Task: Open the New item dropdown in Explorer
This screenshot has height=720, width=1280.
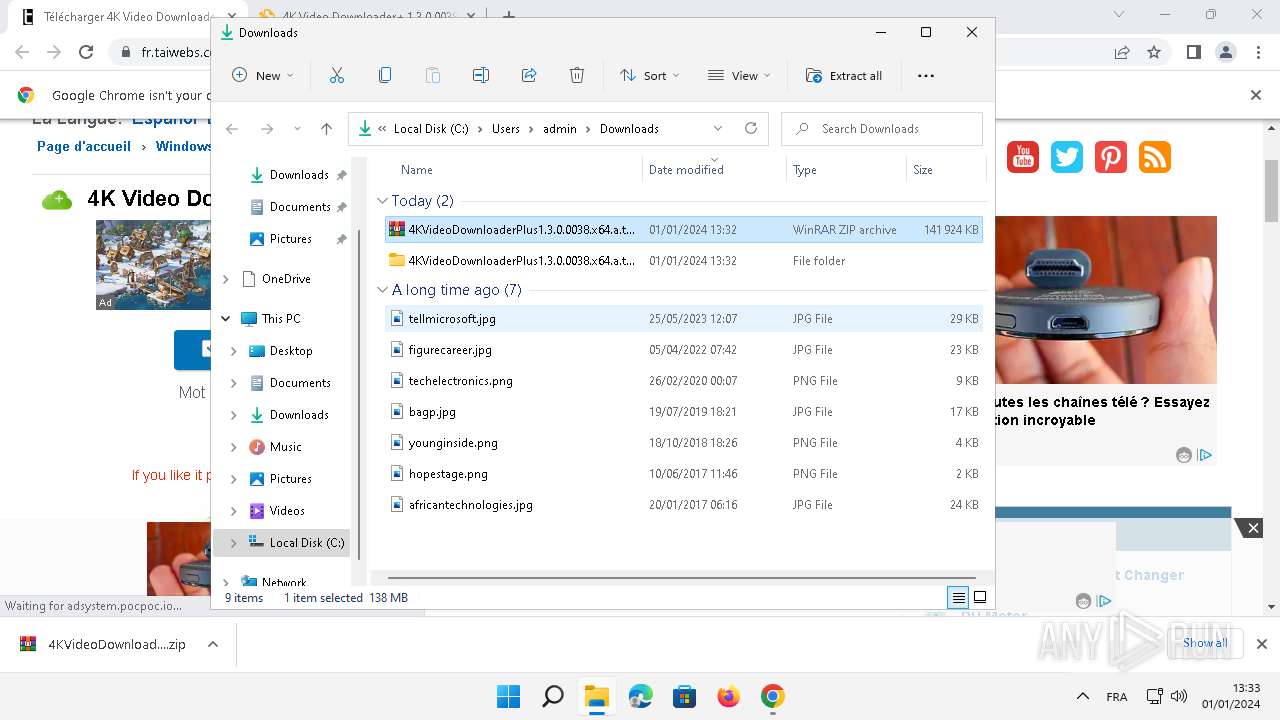Action: (x=263, y=75)
